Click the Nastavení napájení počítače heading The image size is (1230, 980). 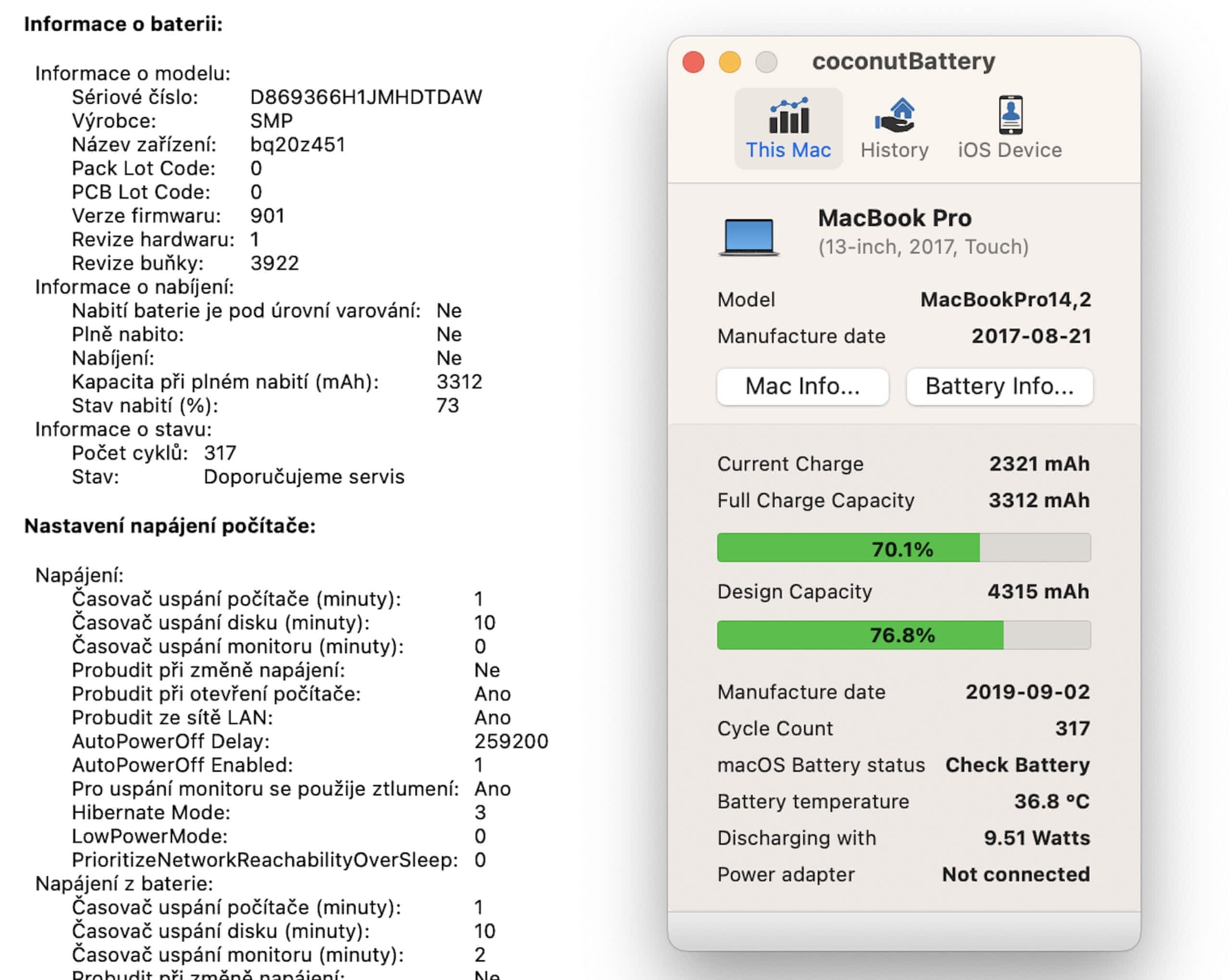[x=170, y=526]
